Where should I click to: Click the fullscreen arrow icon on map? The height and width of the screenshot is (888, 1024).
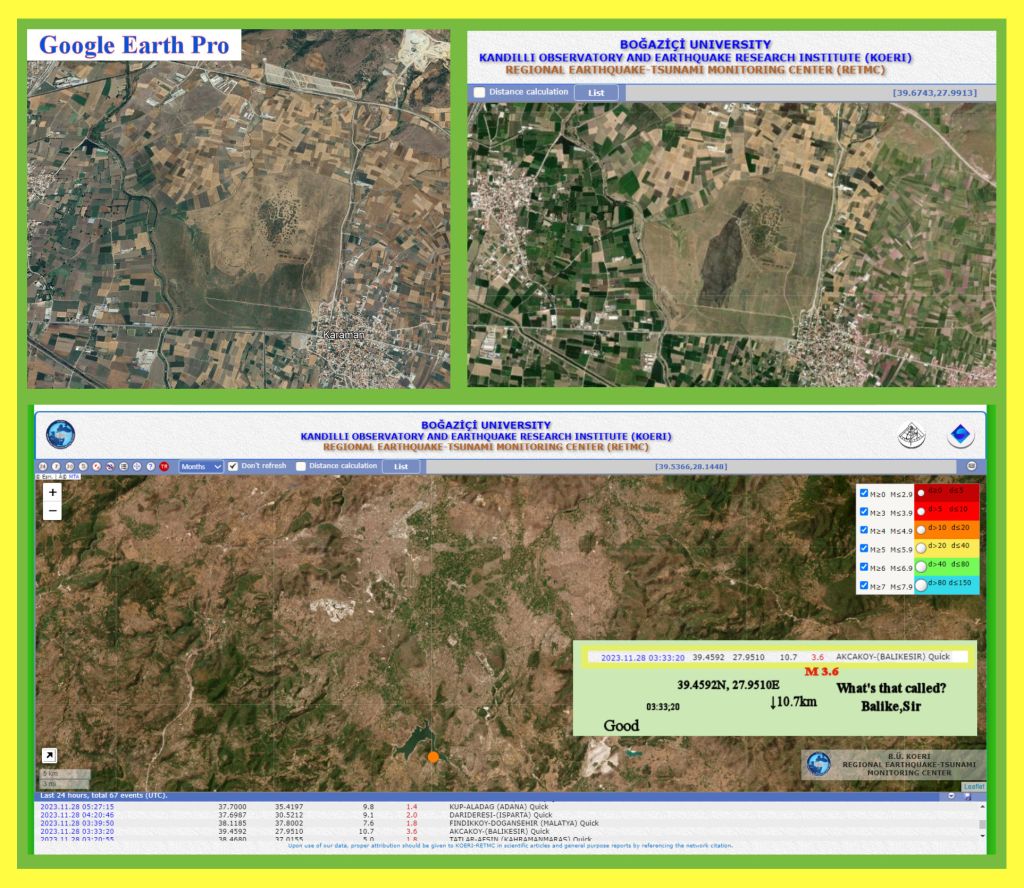click(x=49, y=755)
